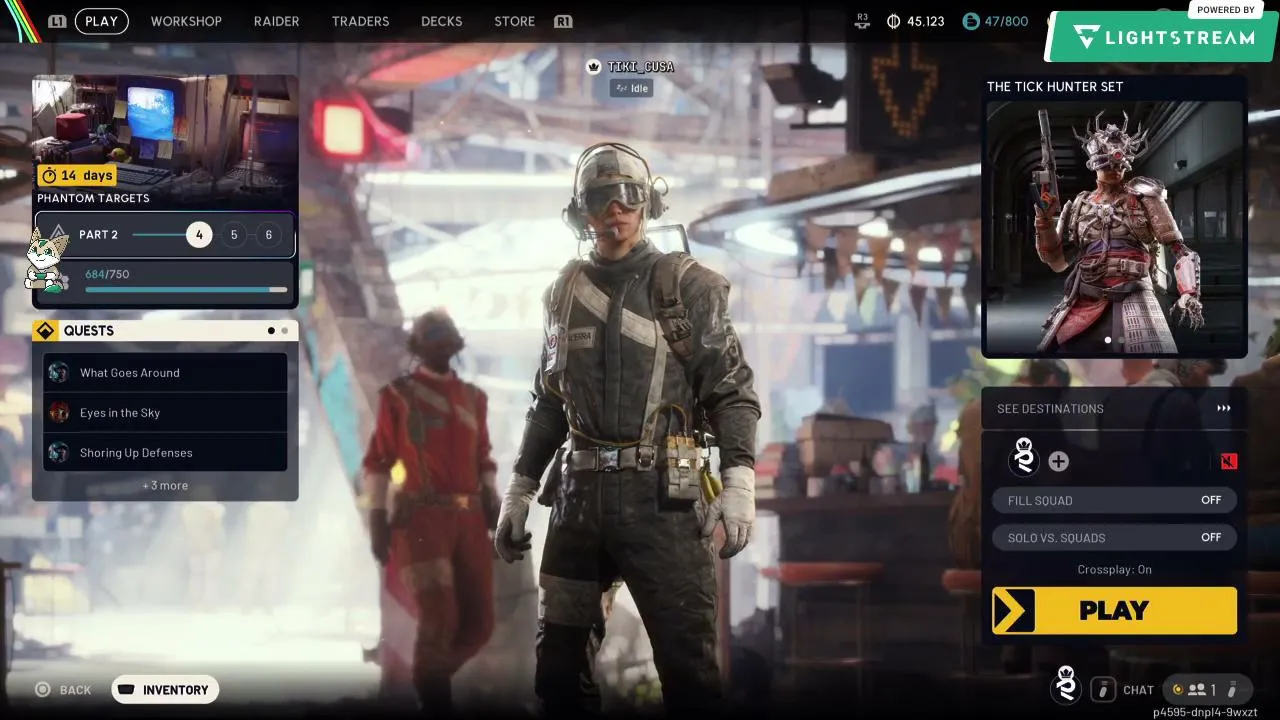Open the Tick Hunter Set preview image
The height and width of the screenshot is (720, 1280).
pos(1114,228)
